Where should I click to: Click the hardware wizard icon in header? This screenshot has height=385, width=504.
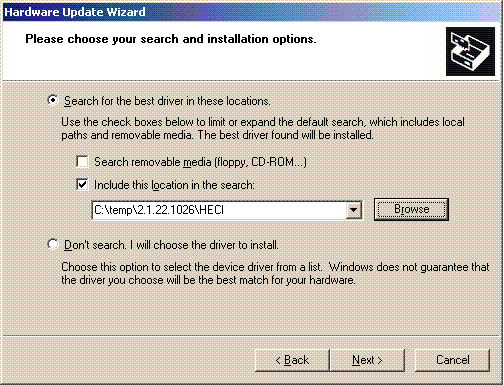click(470, 51)
